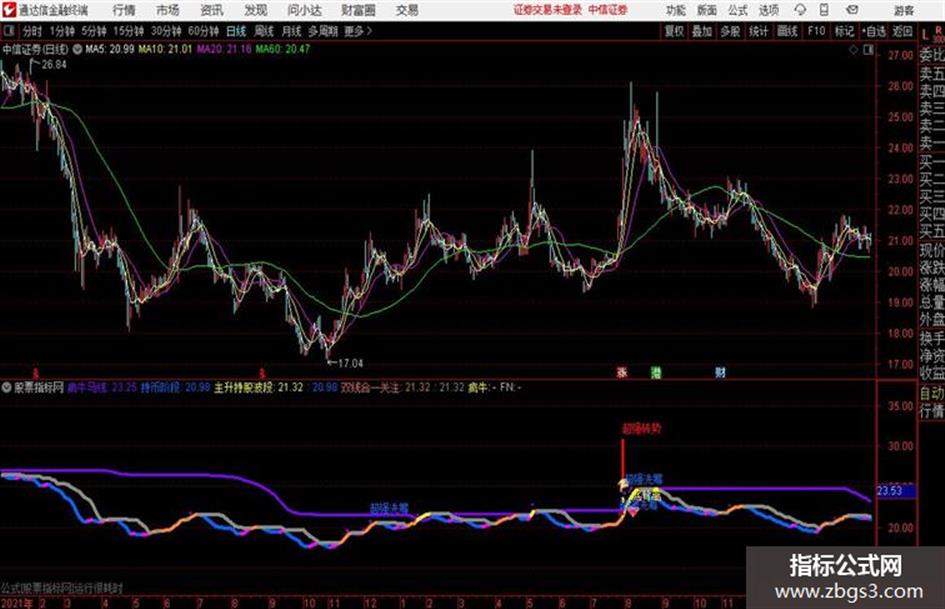Click the 游客 guest account label
This screenshot has width=945, height=609.
tap(904, 10)
